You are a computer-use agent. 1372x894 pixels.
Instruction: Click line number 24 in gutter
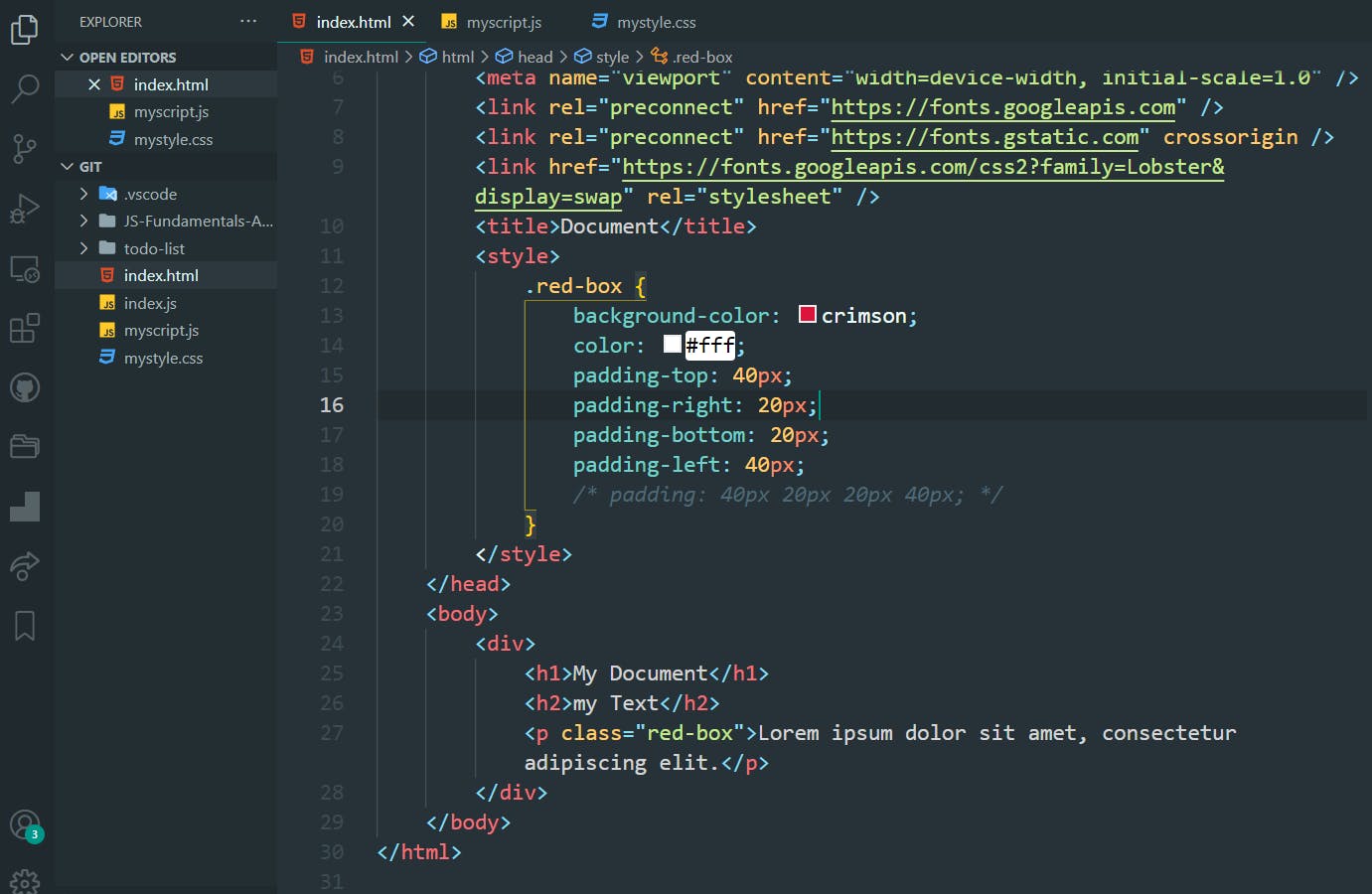tap(332, 644)
